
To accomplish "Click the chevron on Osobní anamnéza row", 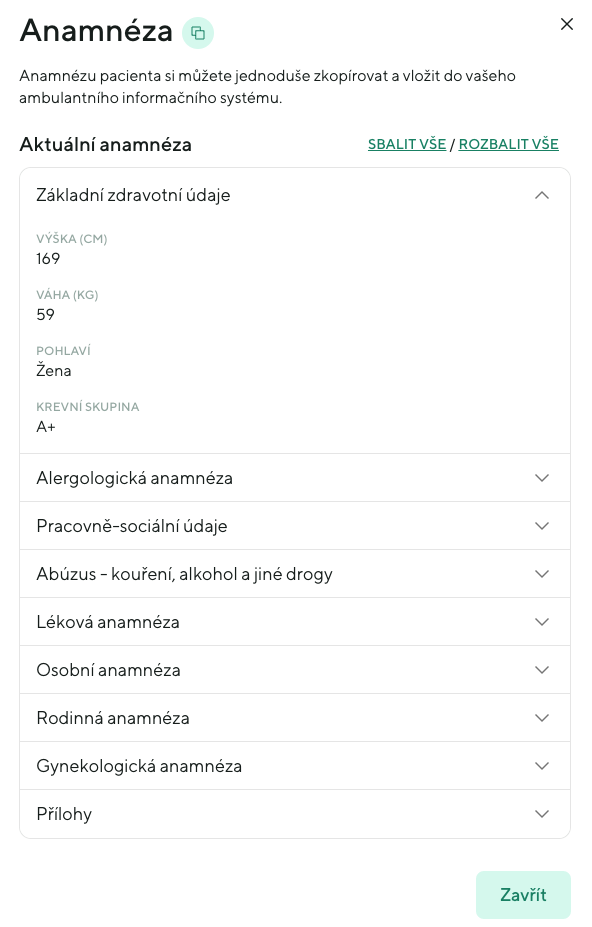I will pyautogui.click(x=541, y=669).
